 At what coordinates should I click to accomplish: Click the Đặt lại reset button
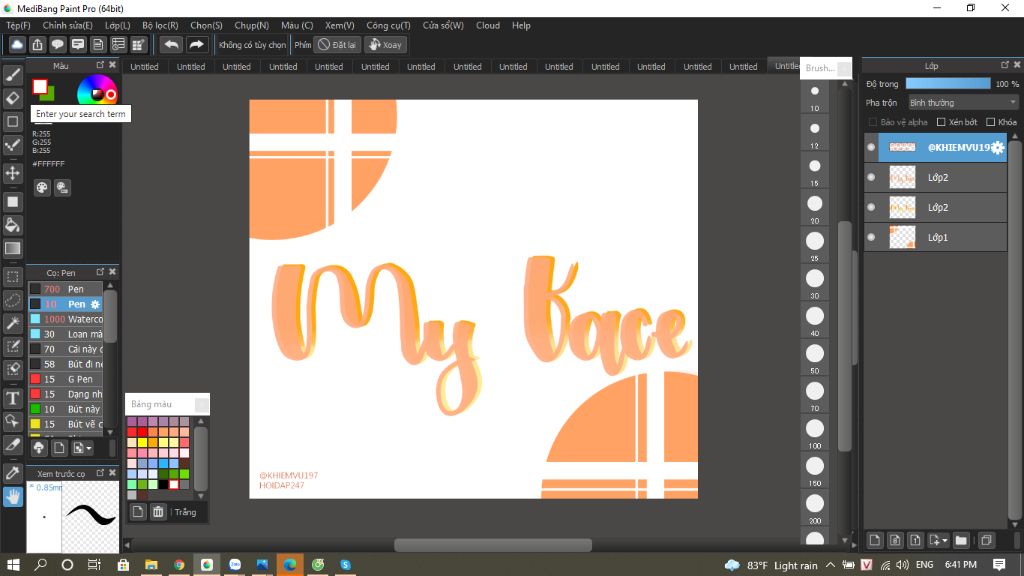[337, 44]
